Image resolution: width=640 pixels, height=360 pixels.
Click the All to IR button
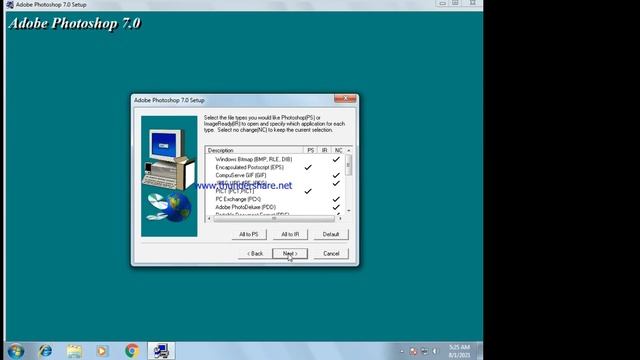[290, 234]
